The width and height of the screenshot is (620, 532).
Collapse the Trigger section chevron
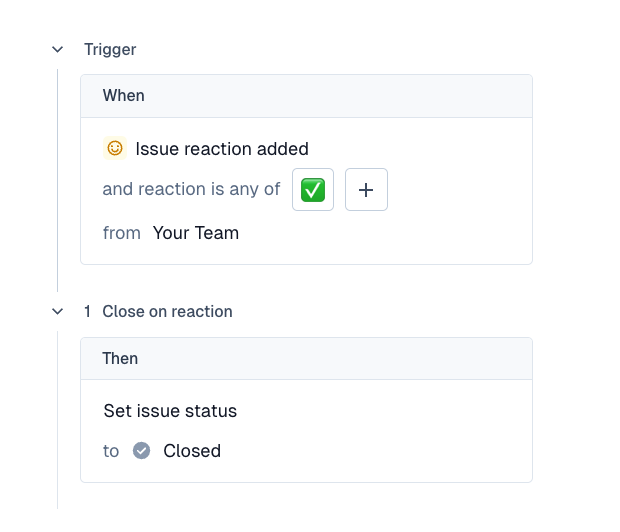tap(58, 49)
